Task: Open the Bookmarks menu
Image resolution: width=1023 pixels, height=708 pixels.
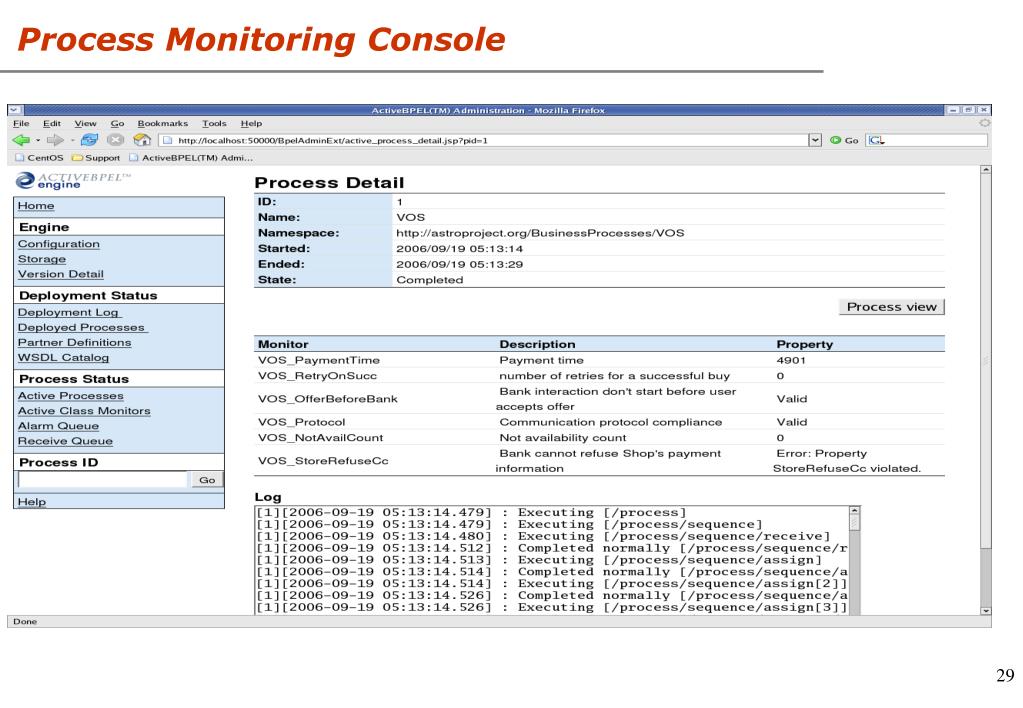Action: click(162, 123)
